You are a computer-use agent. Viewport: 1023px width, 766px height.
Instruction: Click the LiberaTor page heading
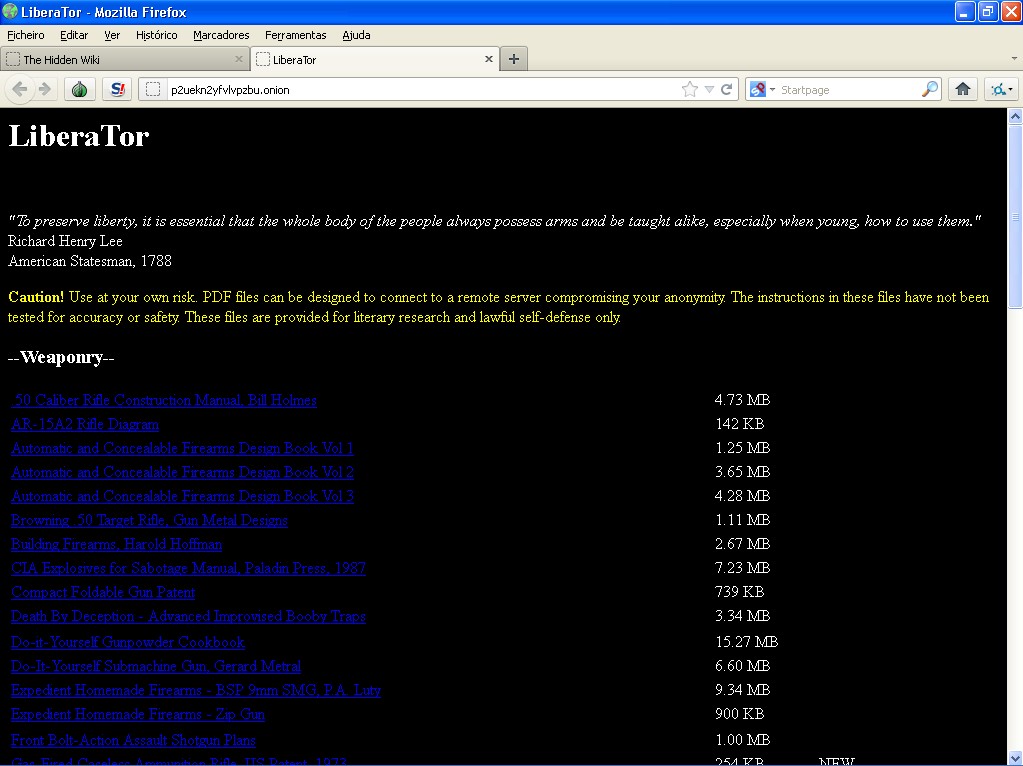[x=79, y=136]
